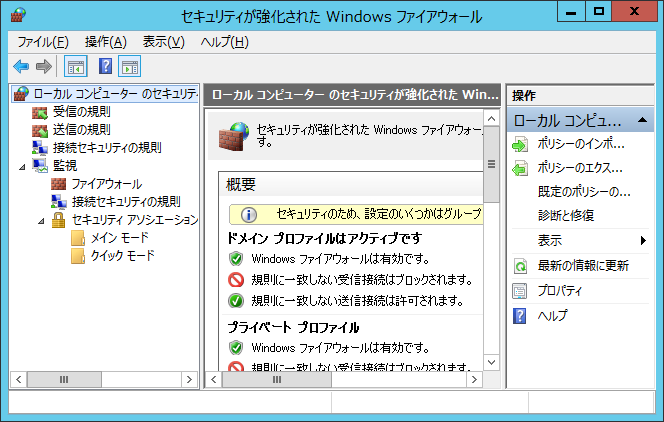
Task: Select the 監視 node
Action: point(65,165)
